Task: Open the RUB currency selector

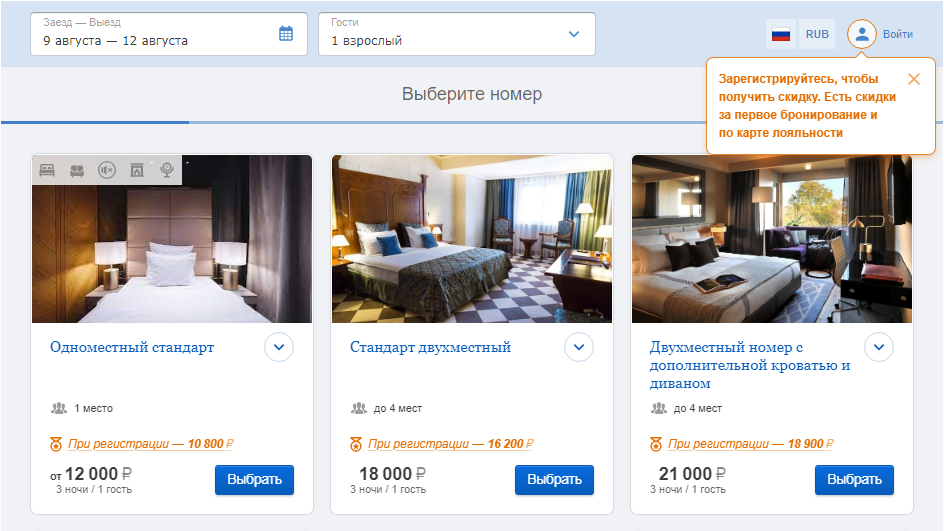Action: tap(817, 34)
